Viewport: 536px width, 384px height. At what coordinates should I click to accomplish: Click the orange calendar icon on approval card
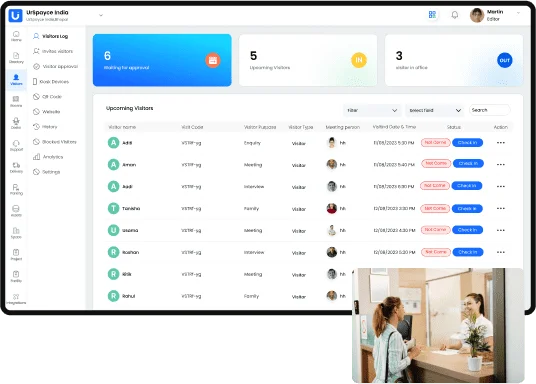click(x=213, y=60)
